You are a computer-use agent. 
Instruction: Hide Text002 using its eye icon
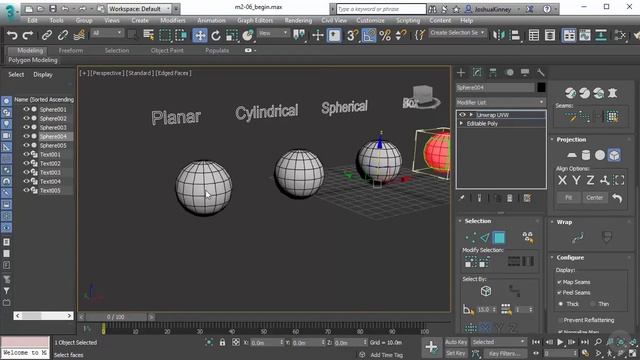click(x=26, y=163)
